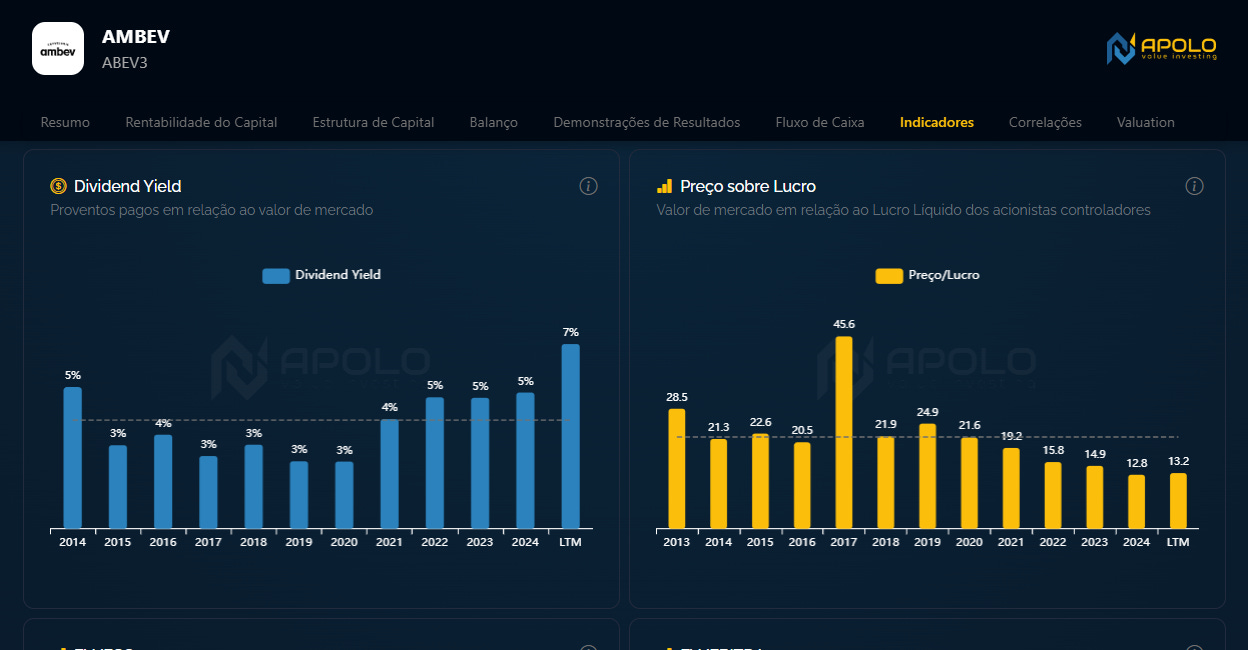
Task: Click the Apolo Value Investing logo
Action: pyautogui.click(x=1161, y=47)
